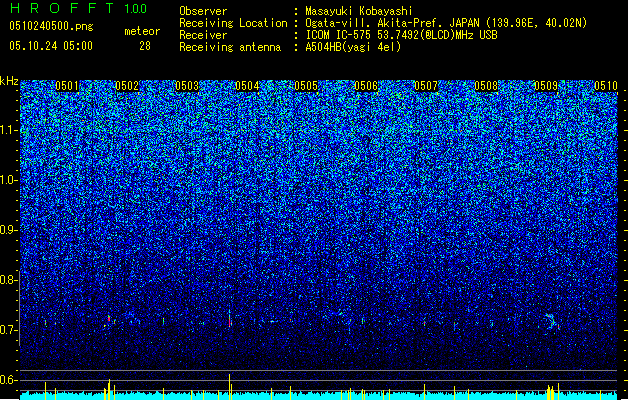Click the 0.9 kHz axis label
This screenshot has width=629, height=400.
tap(8, 230)
